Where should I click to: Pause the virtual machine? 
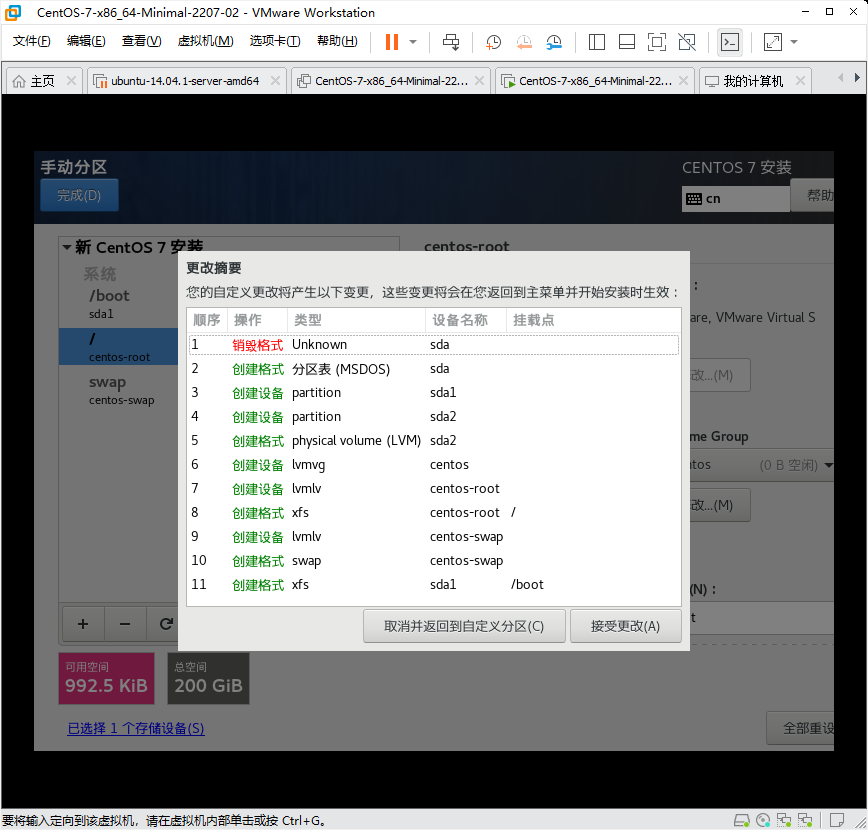tap(391, 42)
